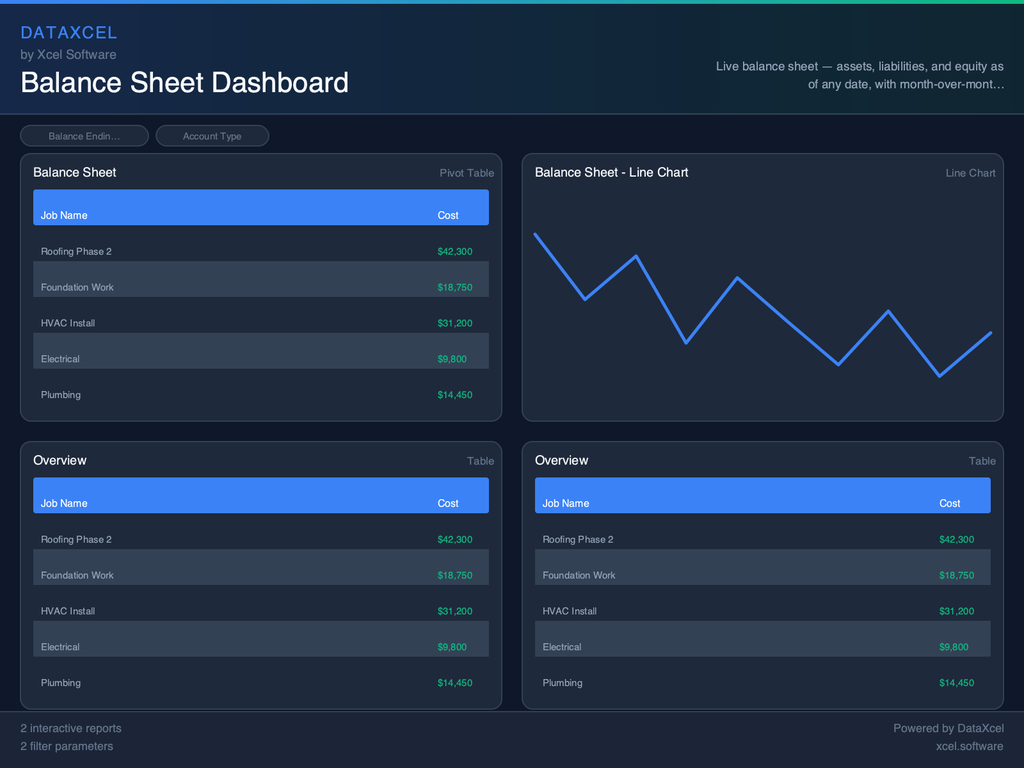Visit the xcel.software link
The height and width of the screenshot is (768, 1024).
tap(969, 746)
